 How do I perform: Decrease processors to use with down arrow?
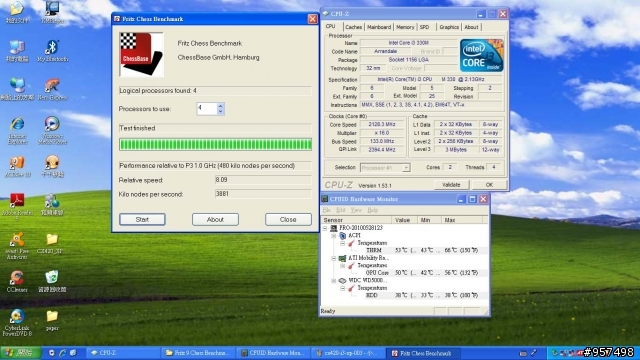coord(220,111)
